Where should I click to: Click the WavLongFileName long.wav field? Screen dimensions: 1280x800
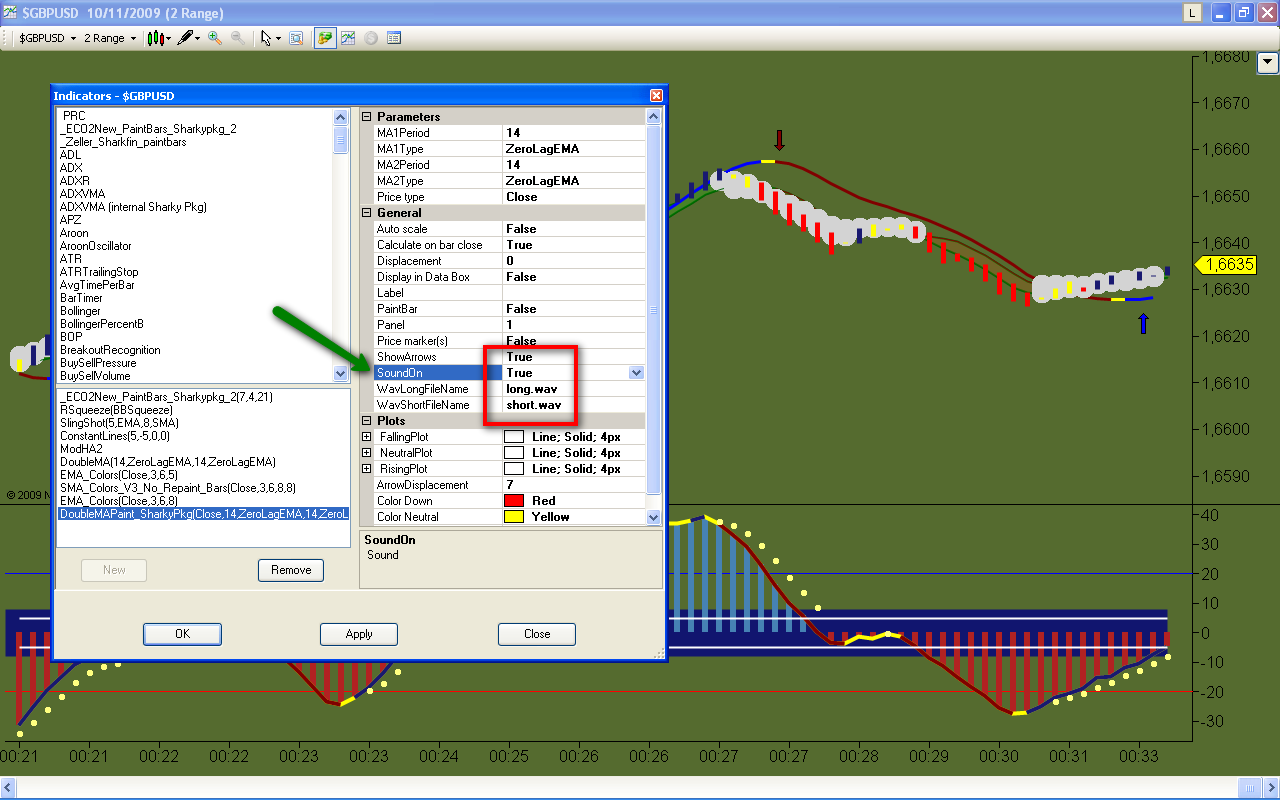[x=574, y=389]
